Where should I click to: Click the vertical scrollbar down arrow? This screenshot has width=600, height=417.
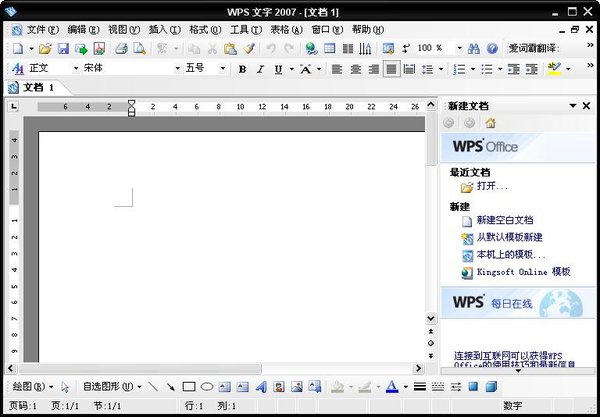(x=430, y=318)
